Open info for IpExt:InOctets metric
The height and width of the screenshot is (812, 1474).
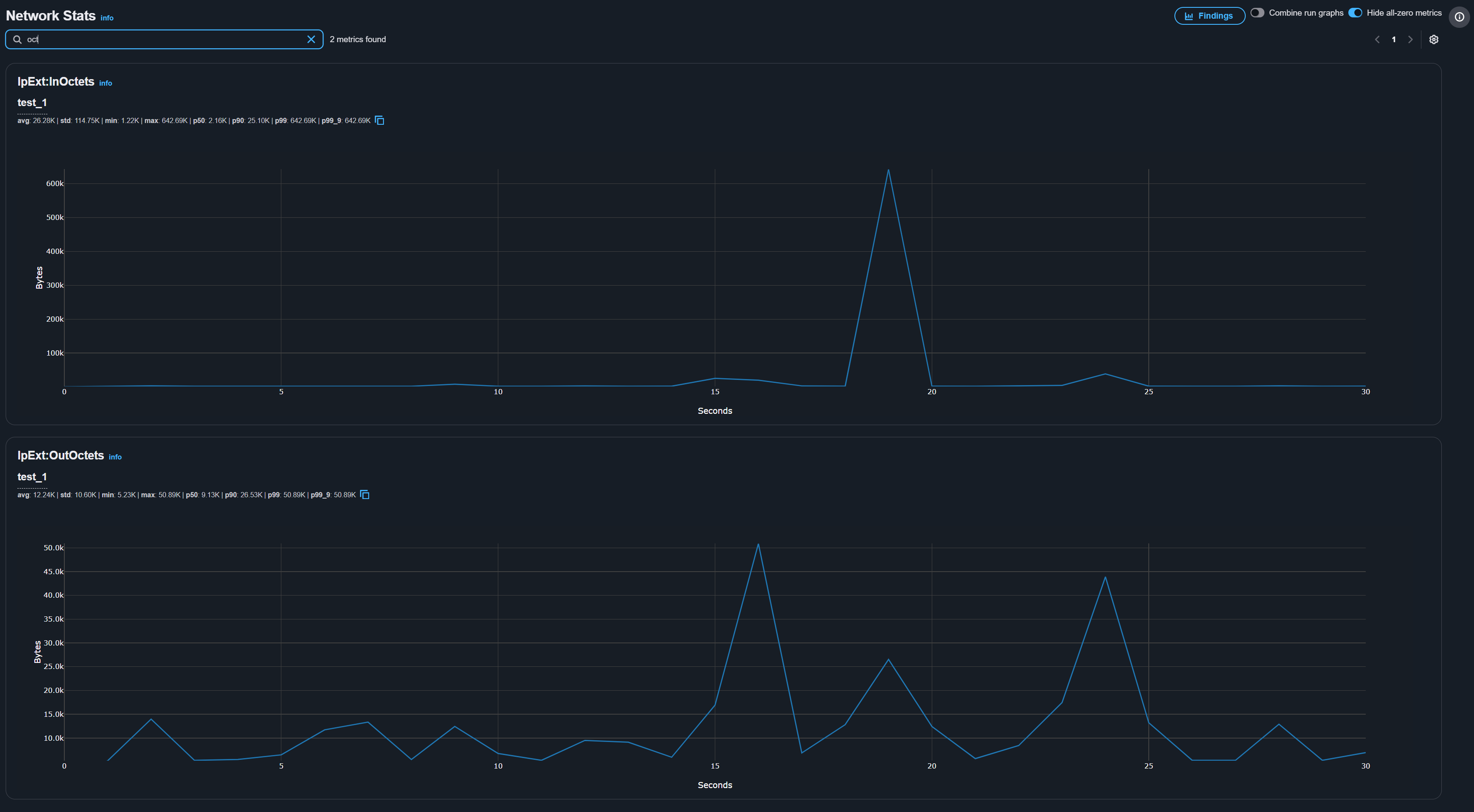pyautogui.click(x=105, y=83)
